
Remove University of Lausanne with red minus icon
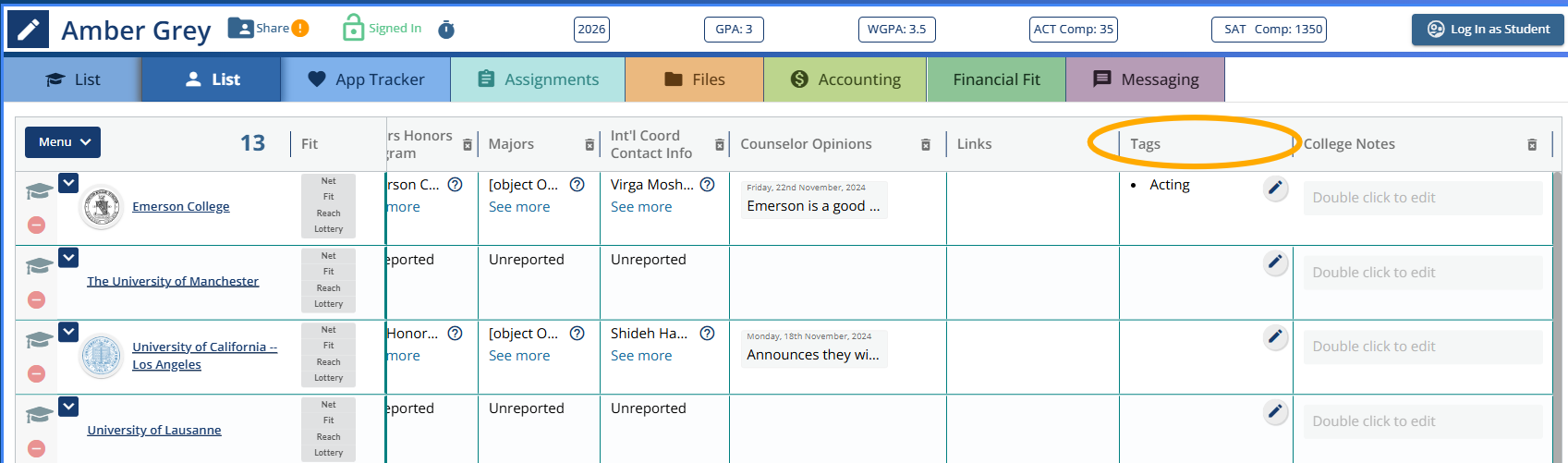tap(36, 448)
